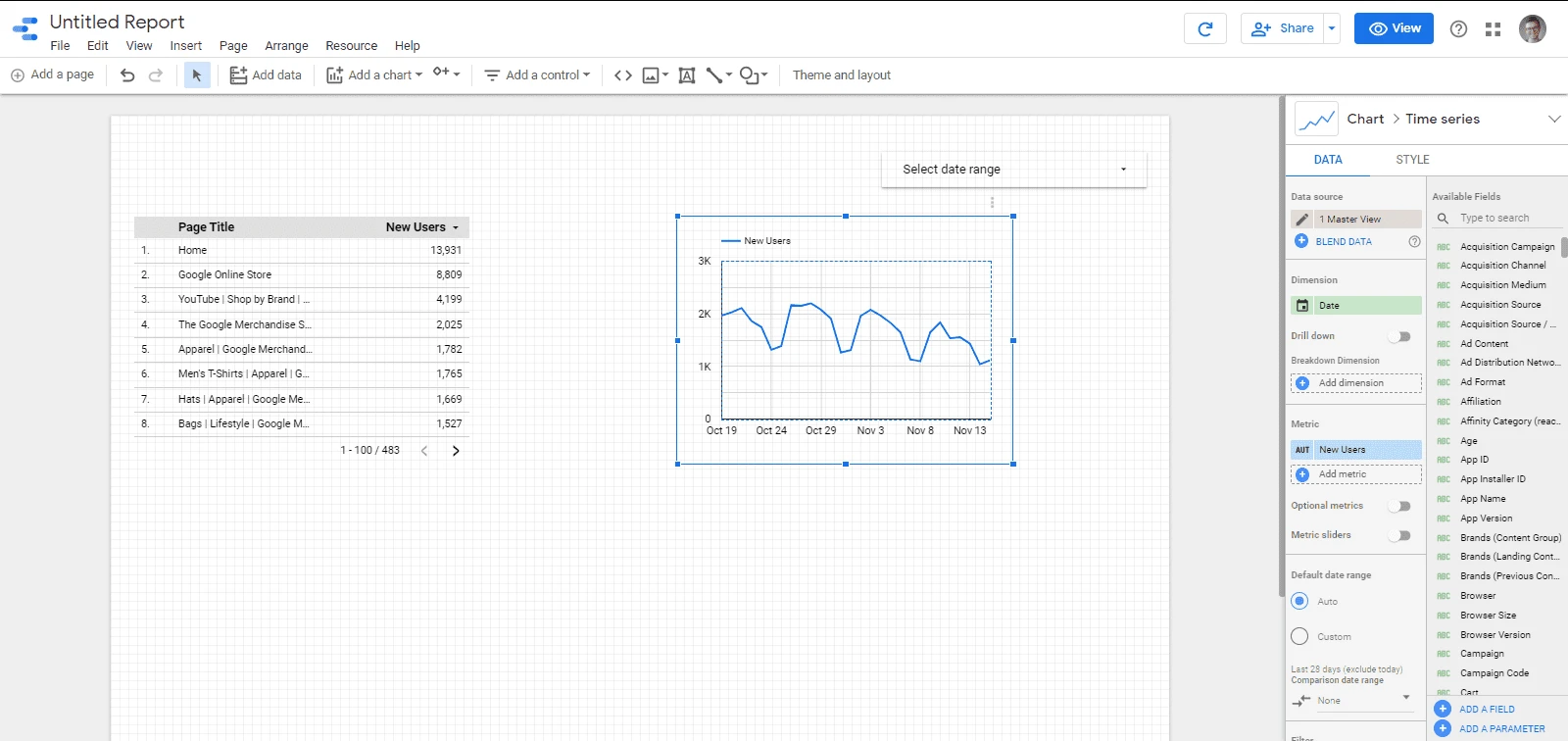Select the Custom date range radio button
Viewport: 1568px width, 741px height.
coord(1299,636)
